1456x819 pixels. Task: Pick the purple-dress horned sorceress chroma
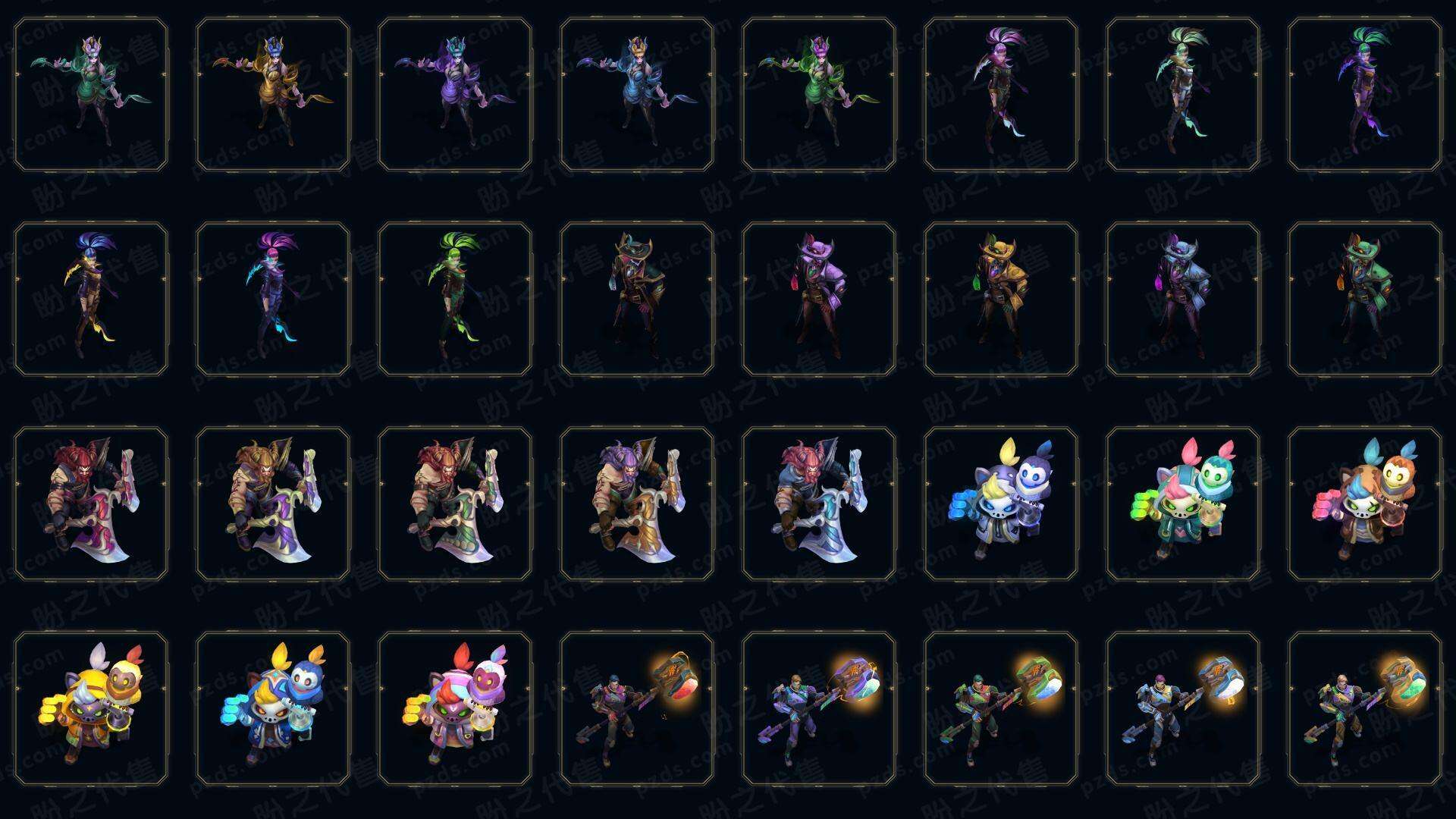(455, 95)
